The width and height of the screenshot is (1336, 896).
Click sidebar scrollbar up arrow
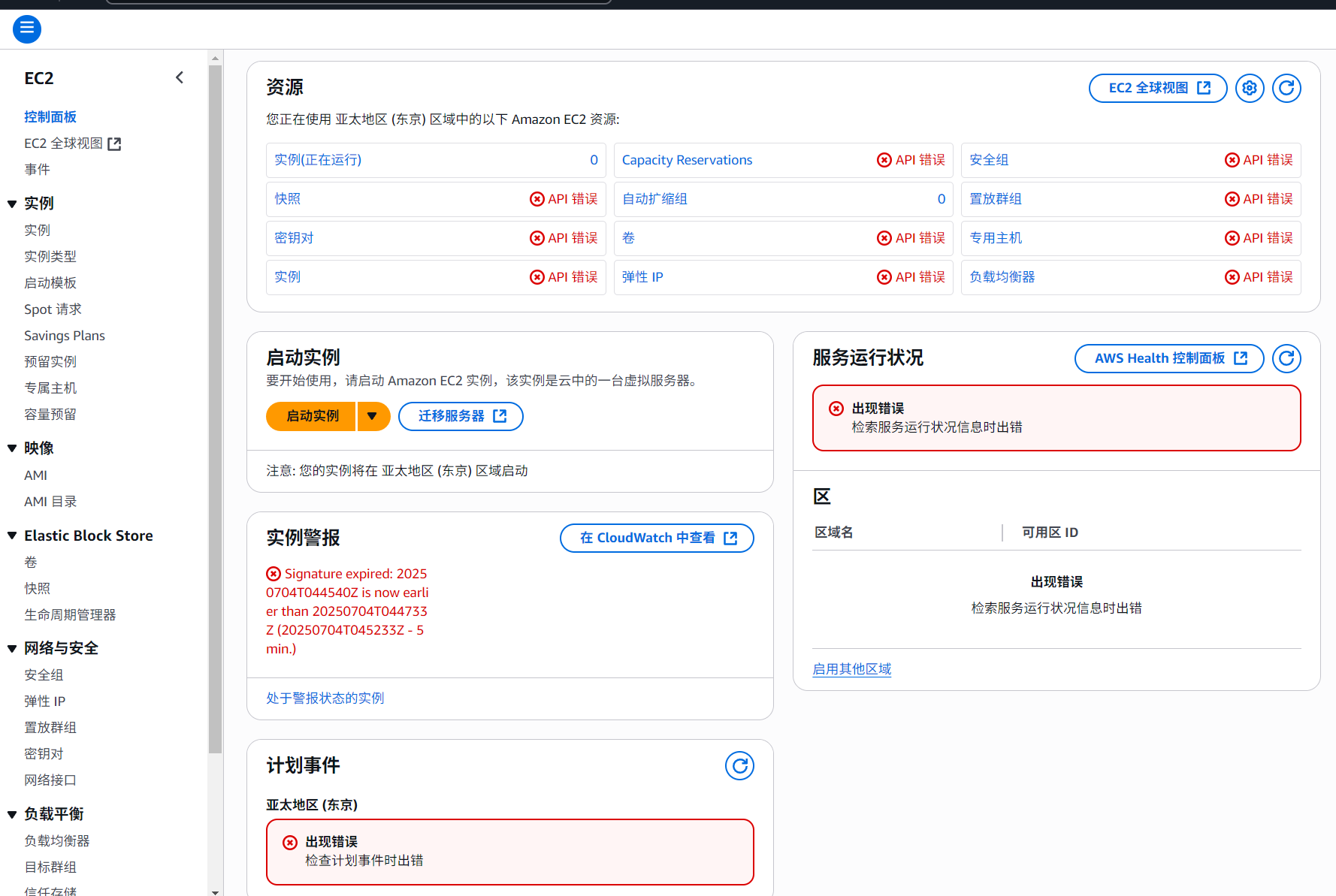tap(216, 58)
